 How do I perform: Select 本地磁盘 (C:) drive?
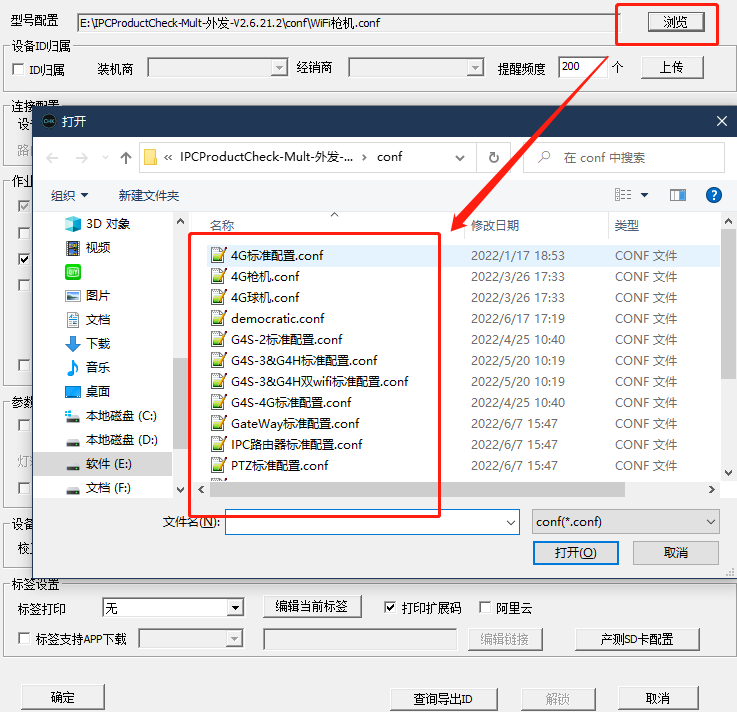point(110,416)
